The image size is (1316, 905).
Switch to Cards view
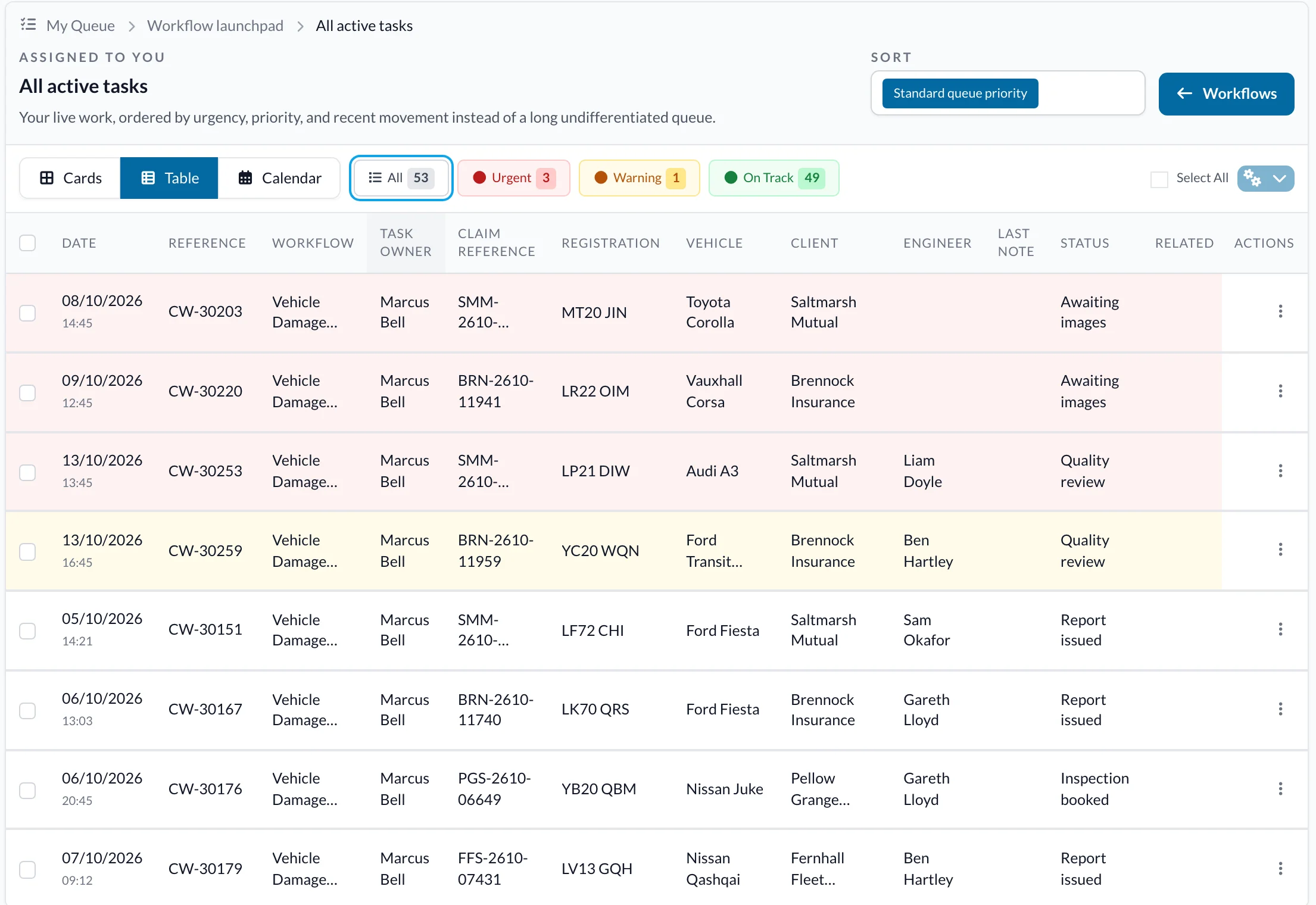70,178
